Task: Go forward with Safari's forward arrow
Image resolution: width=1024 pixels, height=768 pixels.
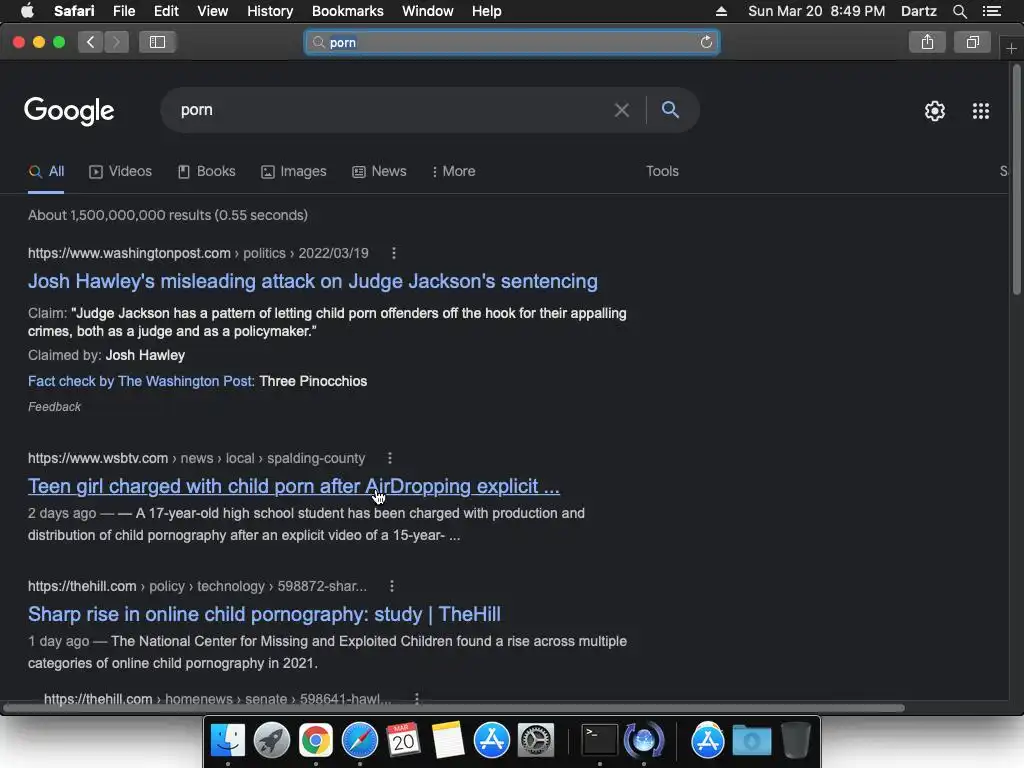Action: [x=116, y=42]
